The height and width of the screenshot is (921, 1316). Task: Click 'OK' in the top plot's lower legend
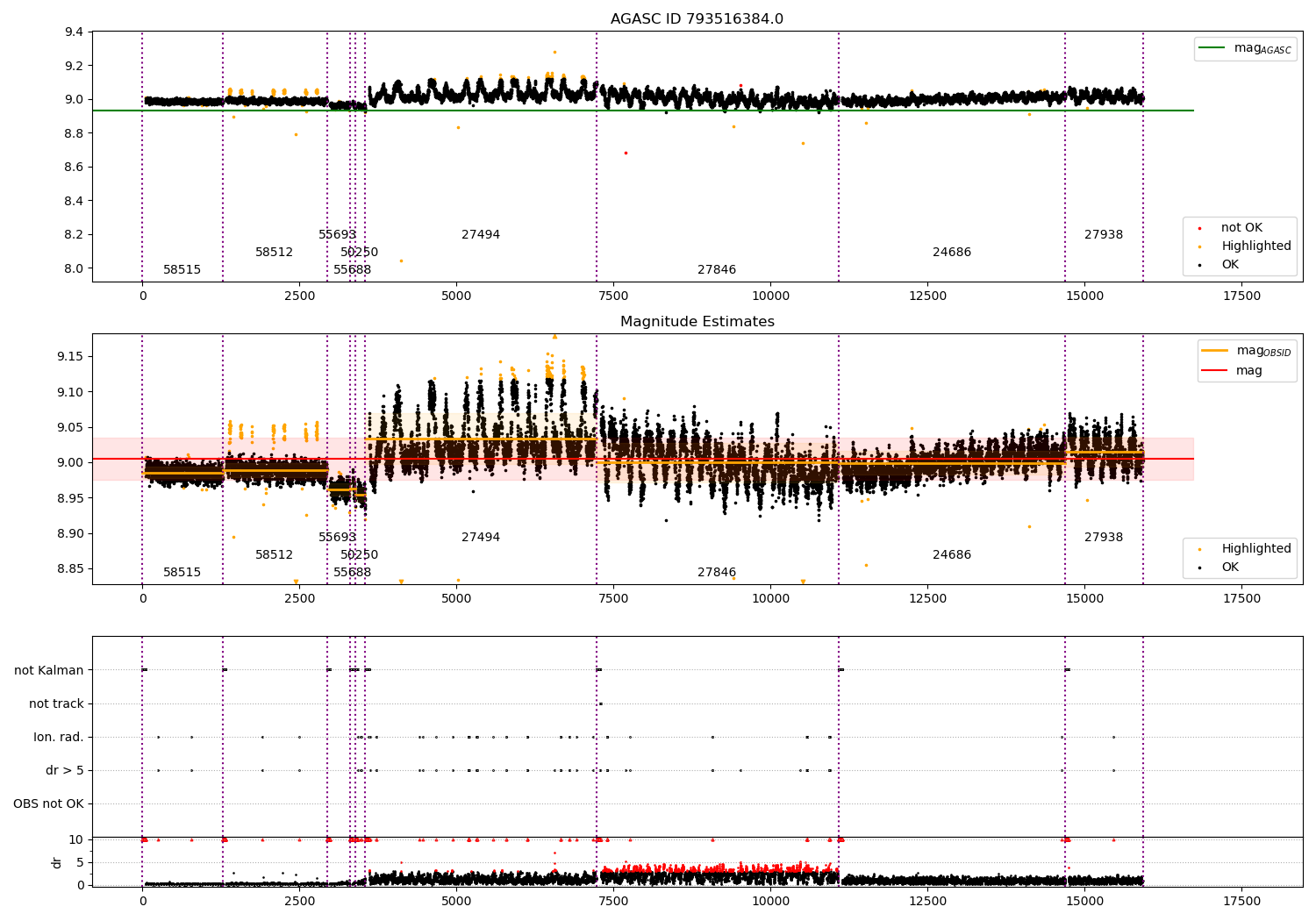1229,265
